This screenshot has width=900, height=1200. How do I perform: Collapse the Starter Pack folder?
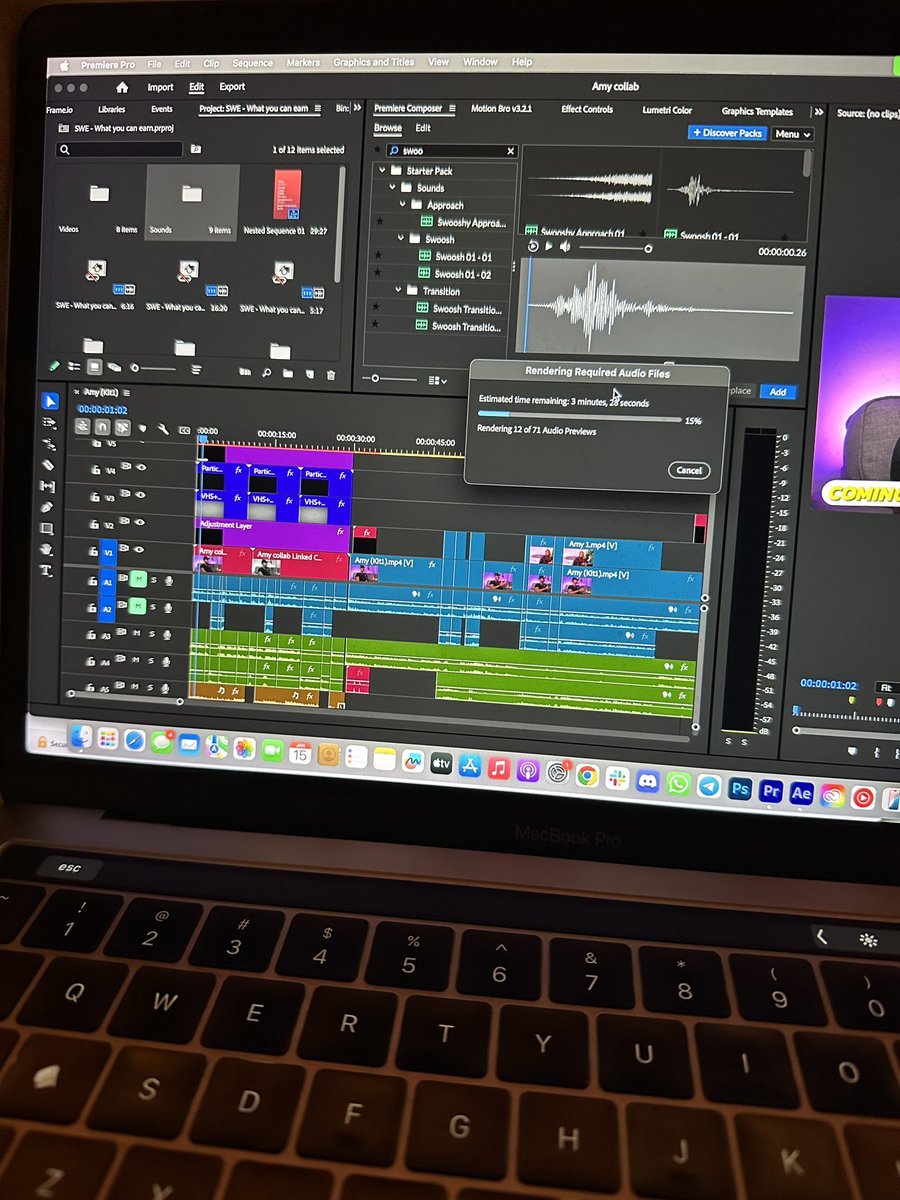[x=382, y=170]
